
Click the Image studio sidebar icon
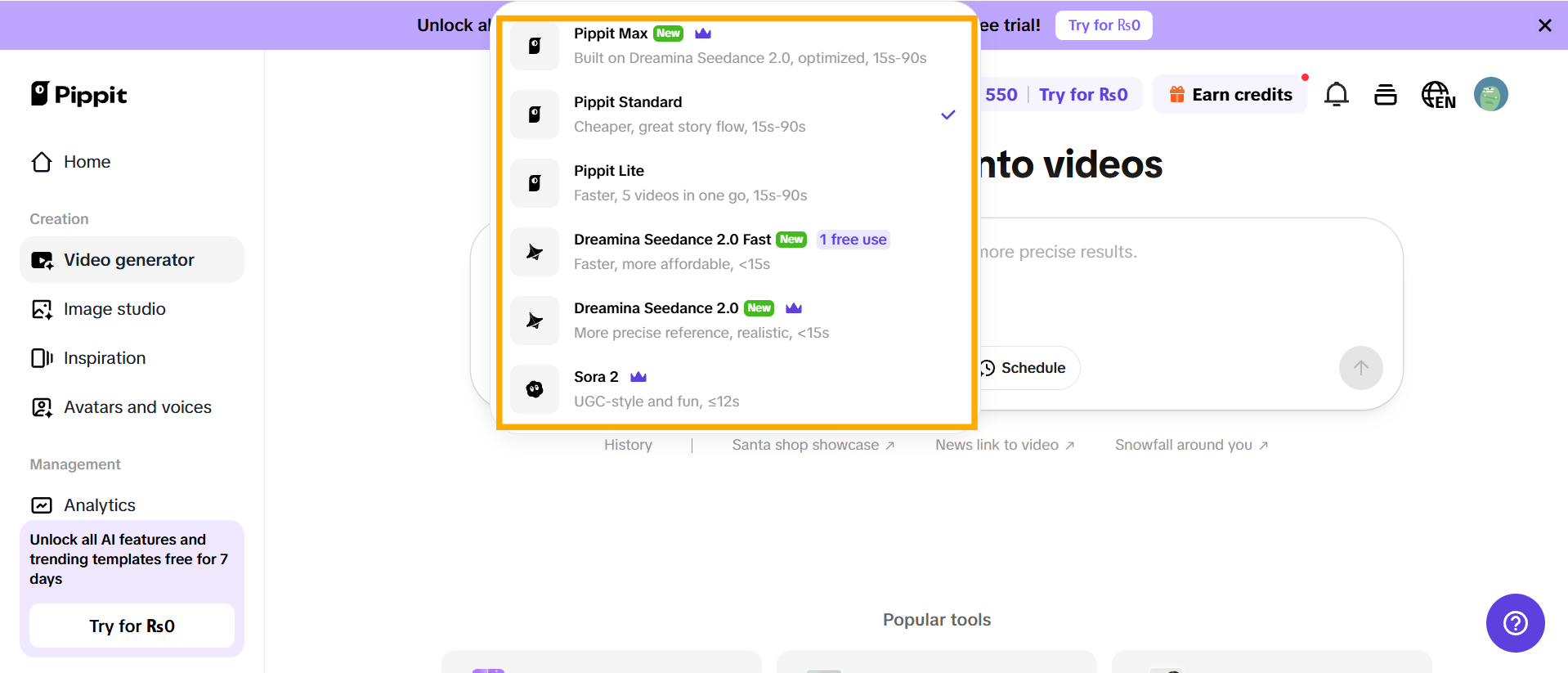(42, 309)
